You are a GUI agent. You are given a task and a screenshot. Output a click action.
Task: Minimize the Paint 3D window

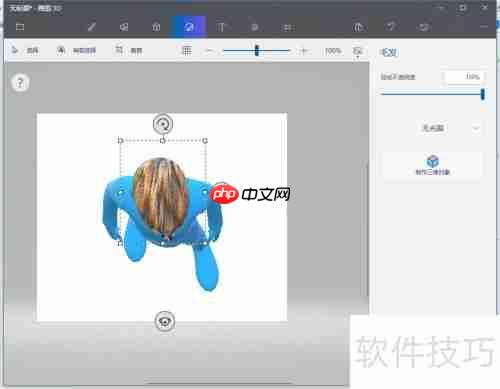point(441,7)
